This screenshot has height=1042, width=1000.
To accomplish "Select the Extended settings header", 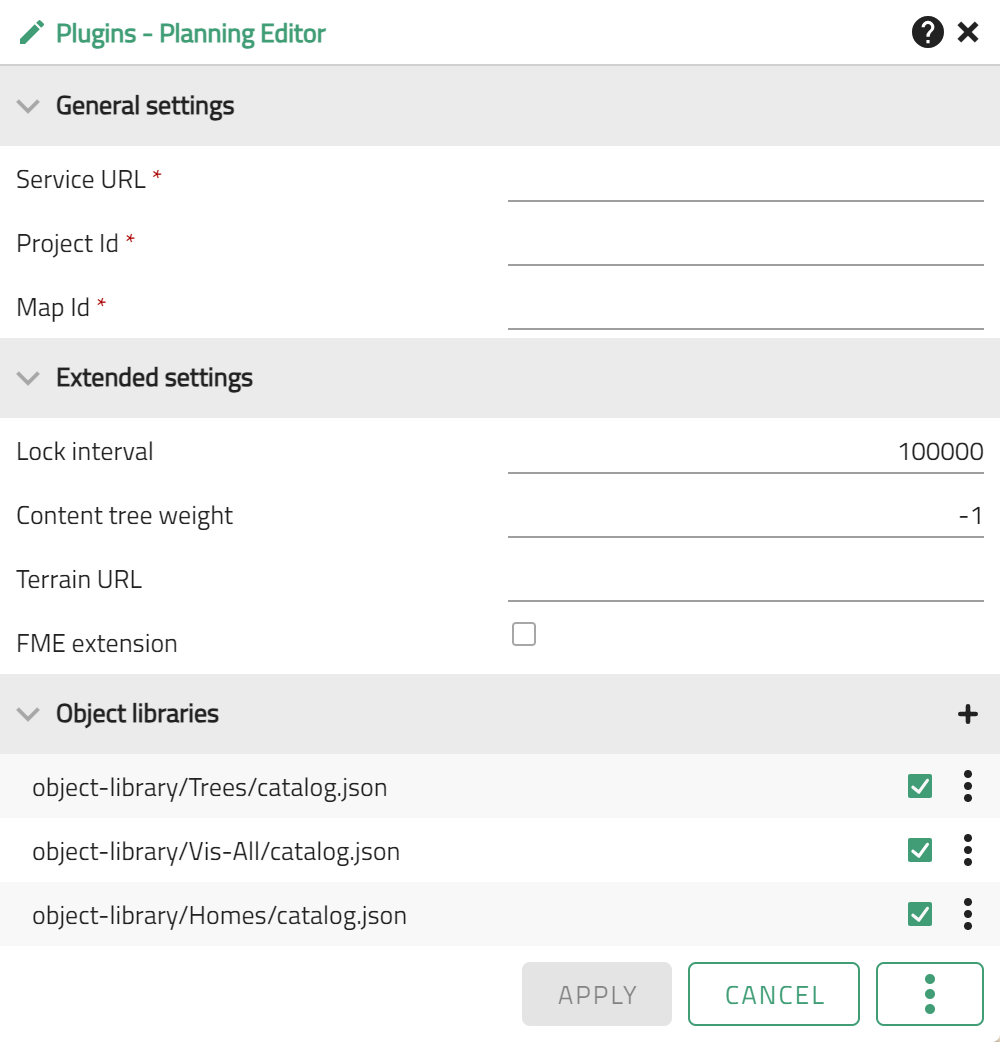I will tap(156, 378).
